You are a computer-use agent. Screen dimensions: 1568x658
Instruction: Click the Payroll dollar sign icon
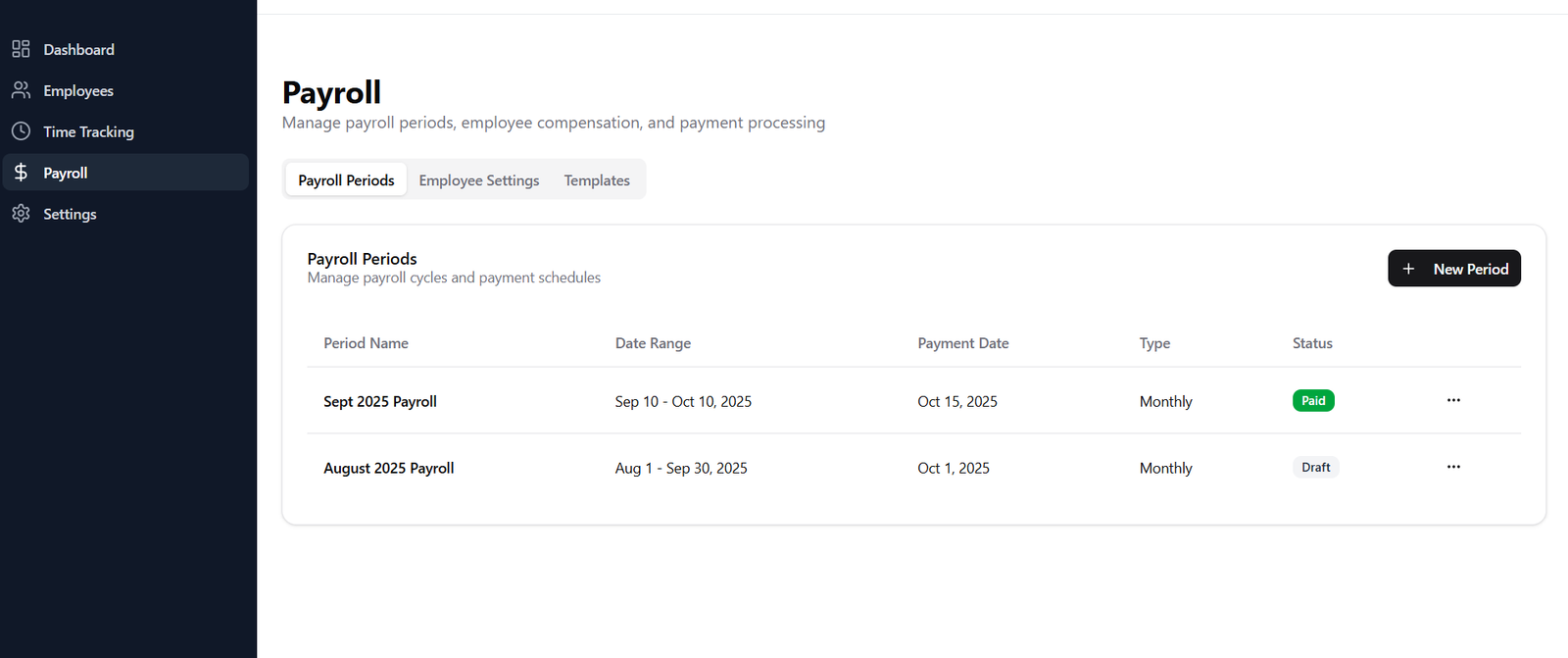21,173
